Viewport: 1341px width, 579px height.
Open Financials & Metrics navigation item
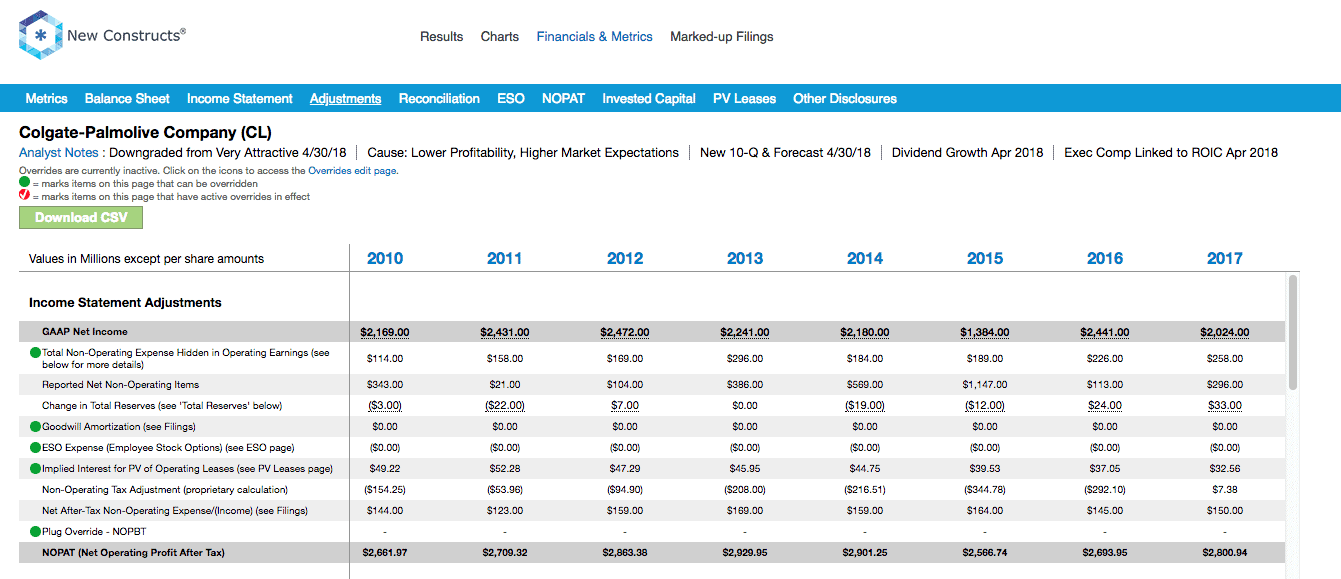pos(594,37)
